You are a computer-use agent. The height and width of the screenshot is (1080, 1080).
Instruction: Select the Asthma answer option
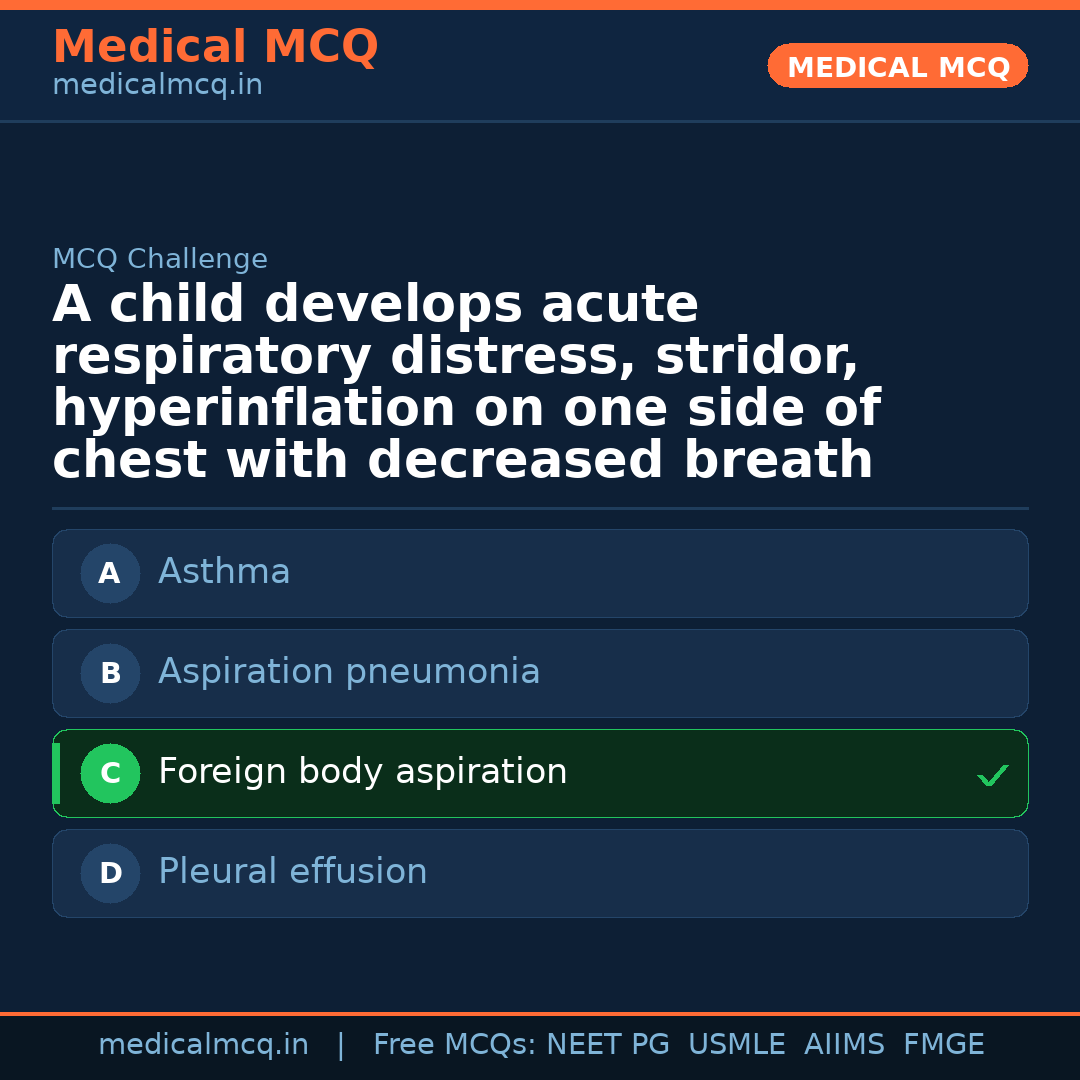pyautogui.click(x=540, y=573)
